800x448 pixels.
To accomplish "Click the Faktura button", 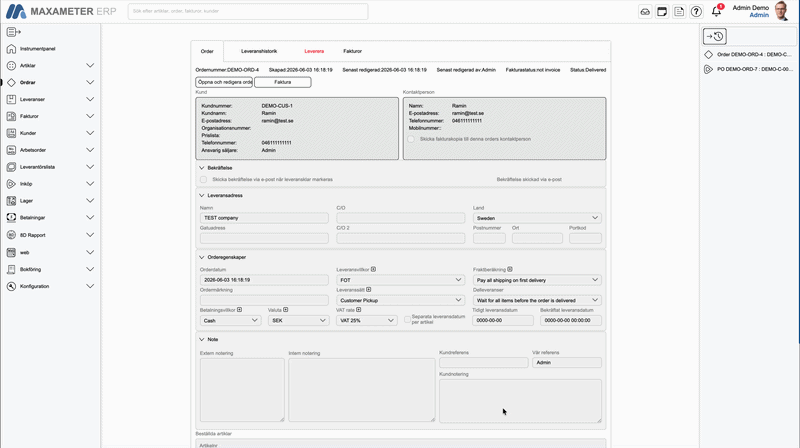I will pyautogui.click(x=283, y=82).
